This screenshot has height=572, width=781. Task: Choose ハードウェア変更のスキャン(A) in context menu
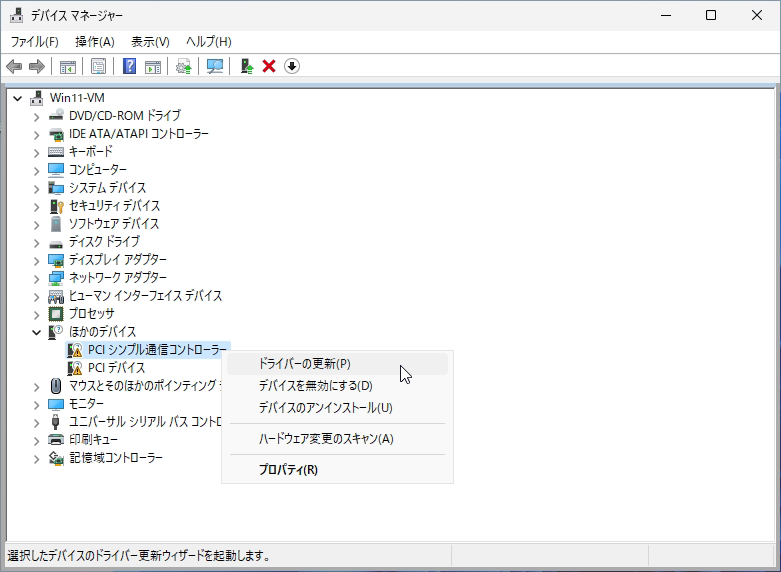(x=337, y=439)
